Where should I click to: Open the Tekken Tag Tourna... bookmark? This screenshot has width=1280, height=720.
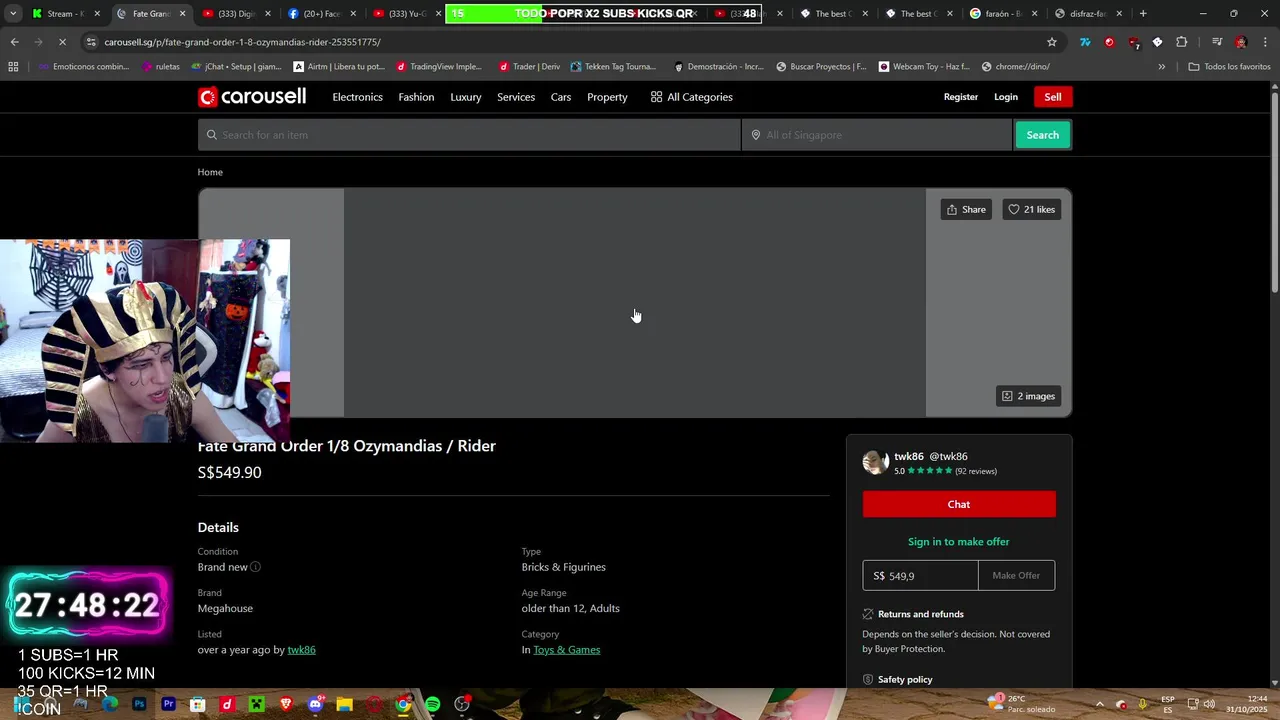[x=613, y=67]
